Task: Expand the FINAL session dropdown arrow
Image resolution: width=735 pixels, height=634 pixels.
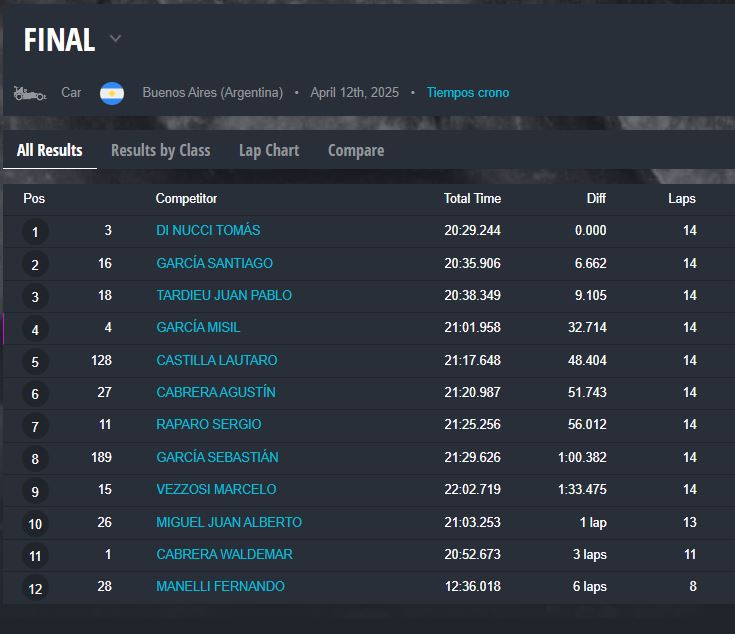Action: tap(115, 39)
